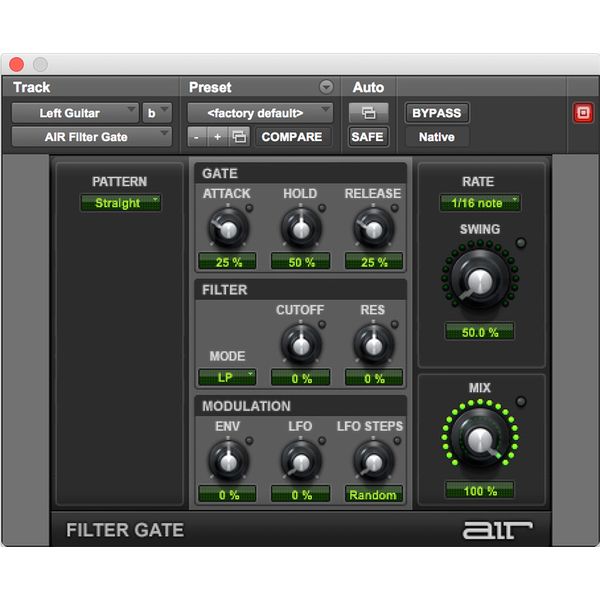Viewport: 600px width, 600px height.
Task: Click the LFO Steps field showing Random
Action: (x=374, y=494)
